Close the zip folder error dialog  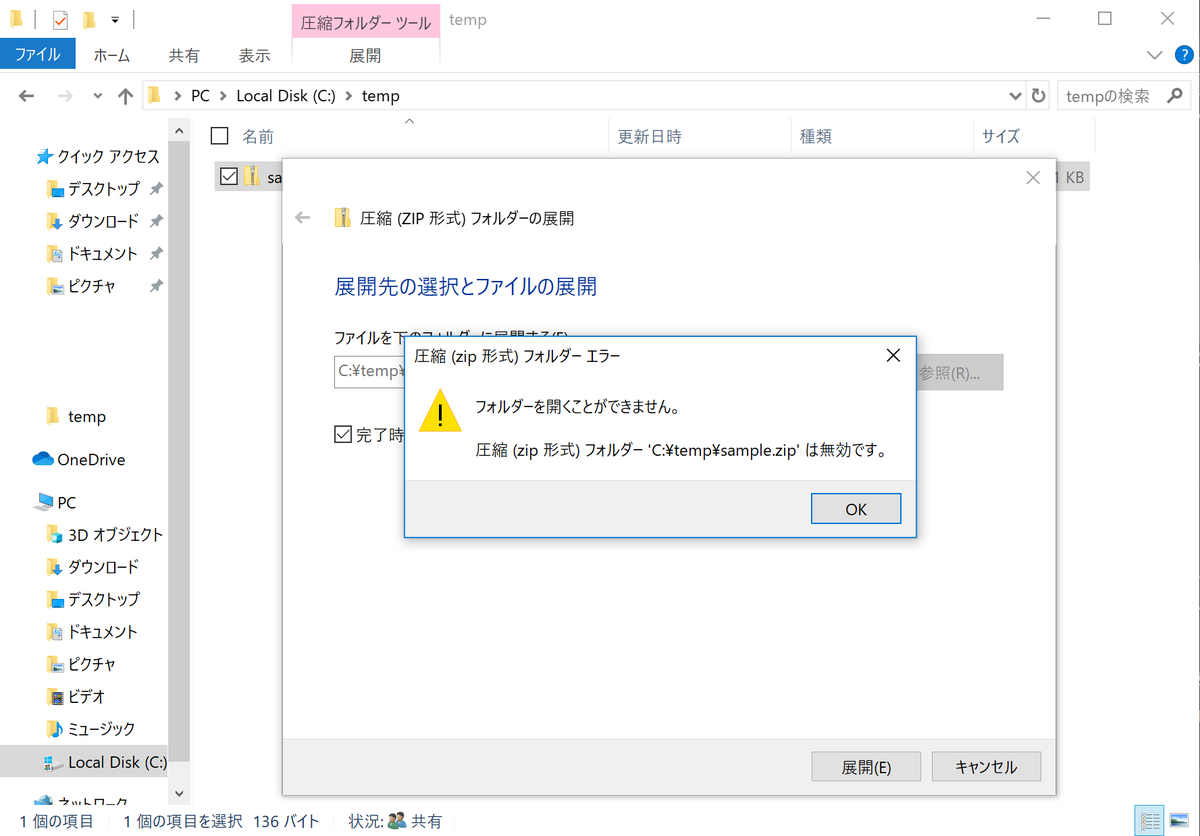tap(893, 355)
